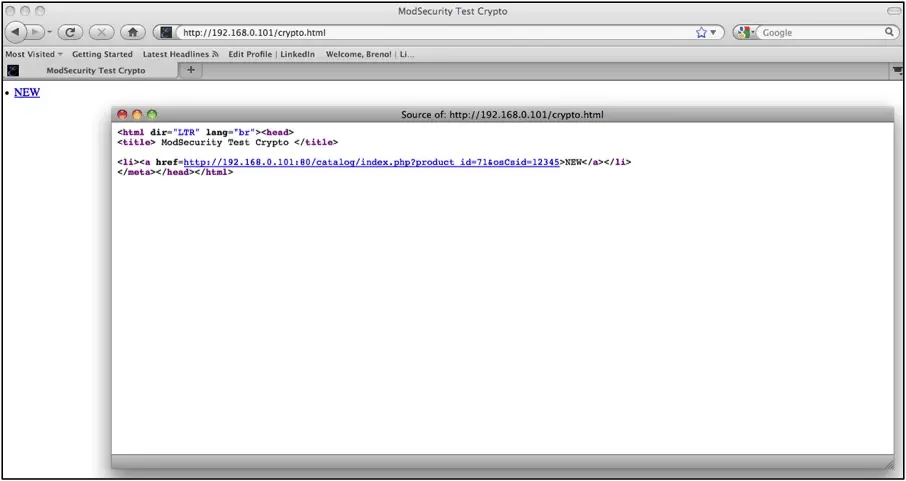
Task: Open the back/forward history dropdown arrow
Action: (50, 33)
